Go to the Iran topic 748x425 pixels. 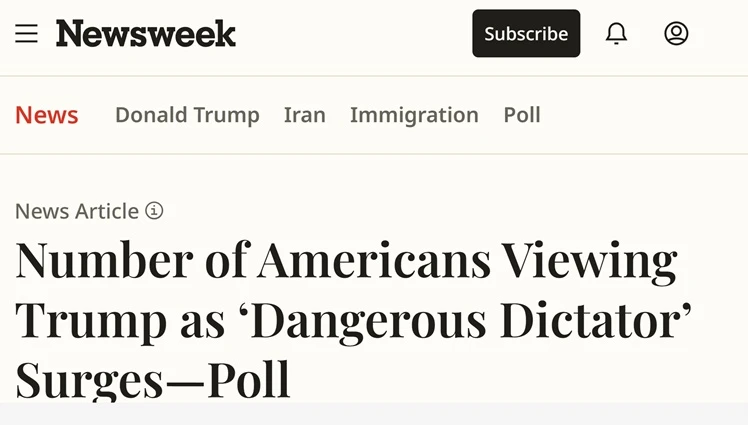pyautogui.click(x=304, y=115)
